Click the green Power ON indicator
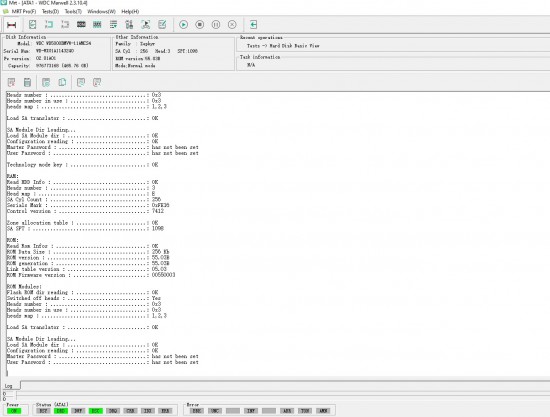 pos(14,411)
